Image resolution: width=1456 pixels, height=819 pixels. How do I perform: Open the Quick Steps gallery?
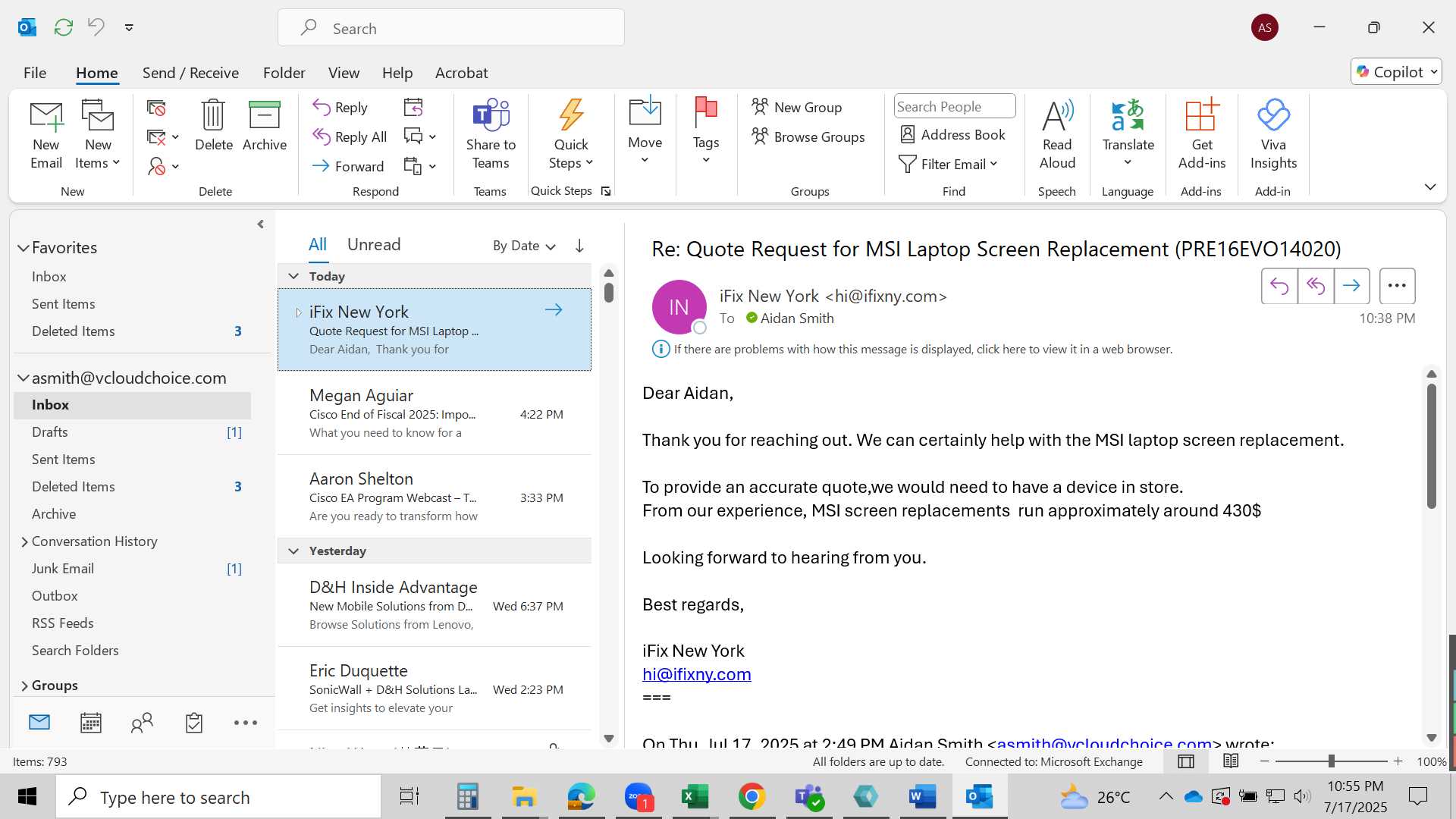click(571, 135)
